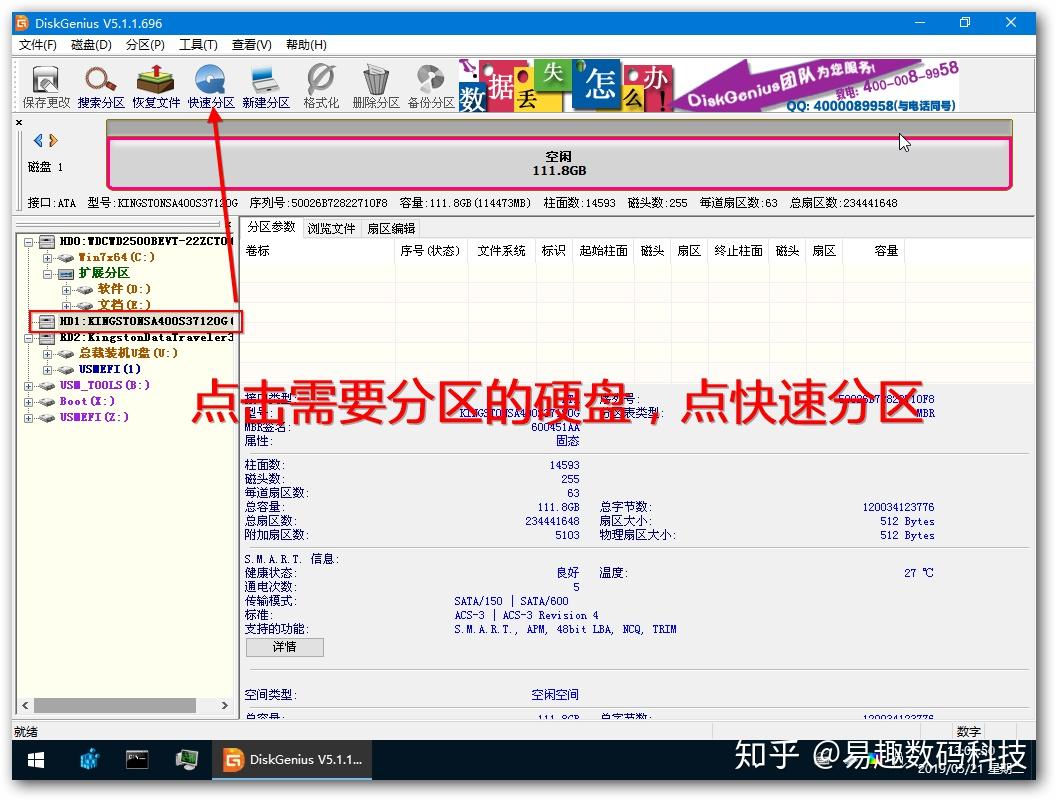Click the 详情 S.M.A.R.T. details button
The width and height of the screenshot is (1056, 800).
click(x=284, y=647)
